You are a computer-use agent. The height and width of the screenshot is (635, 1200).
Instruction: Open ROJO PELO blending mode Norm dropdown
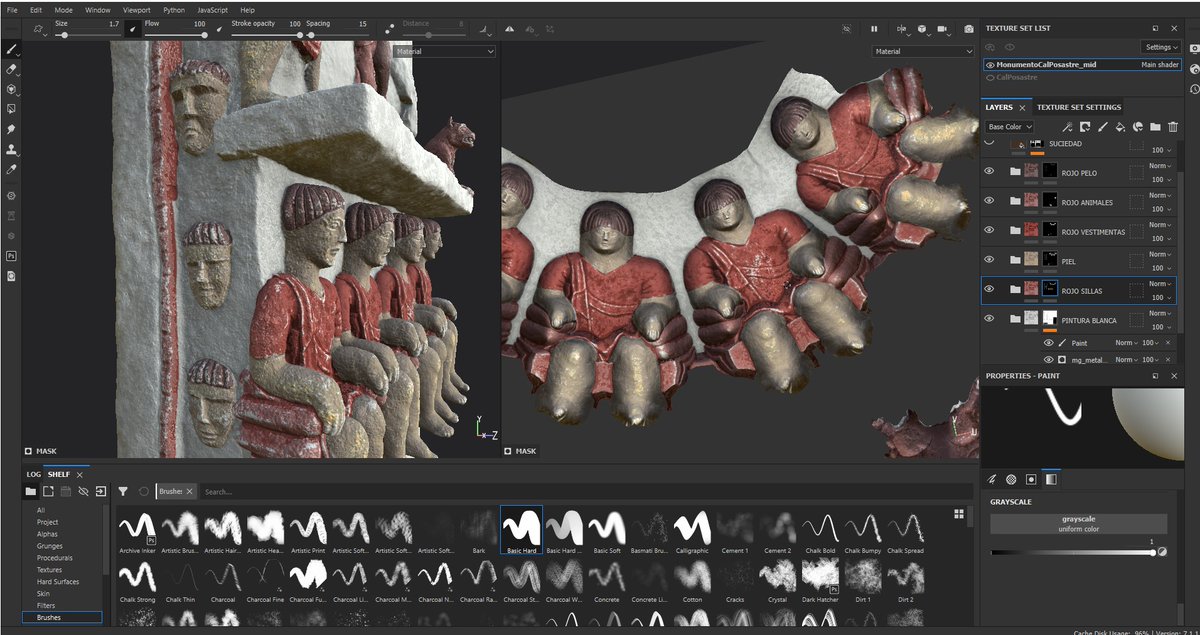click(x=1159, y=165)
